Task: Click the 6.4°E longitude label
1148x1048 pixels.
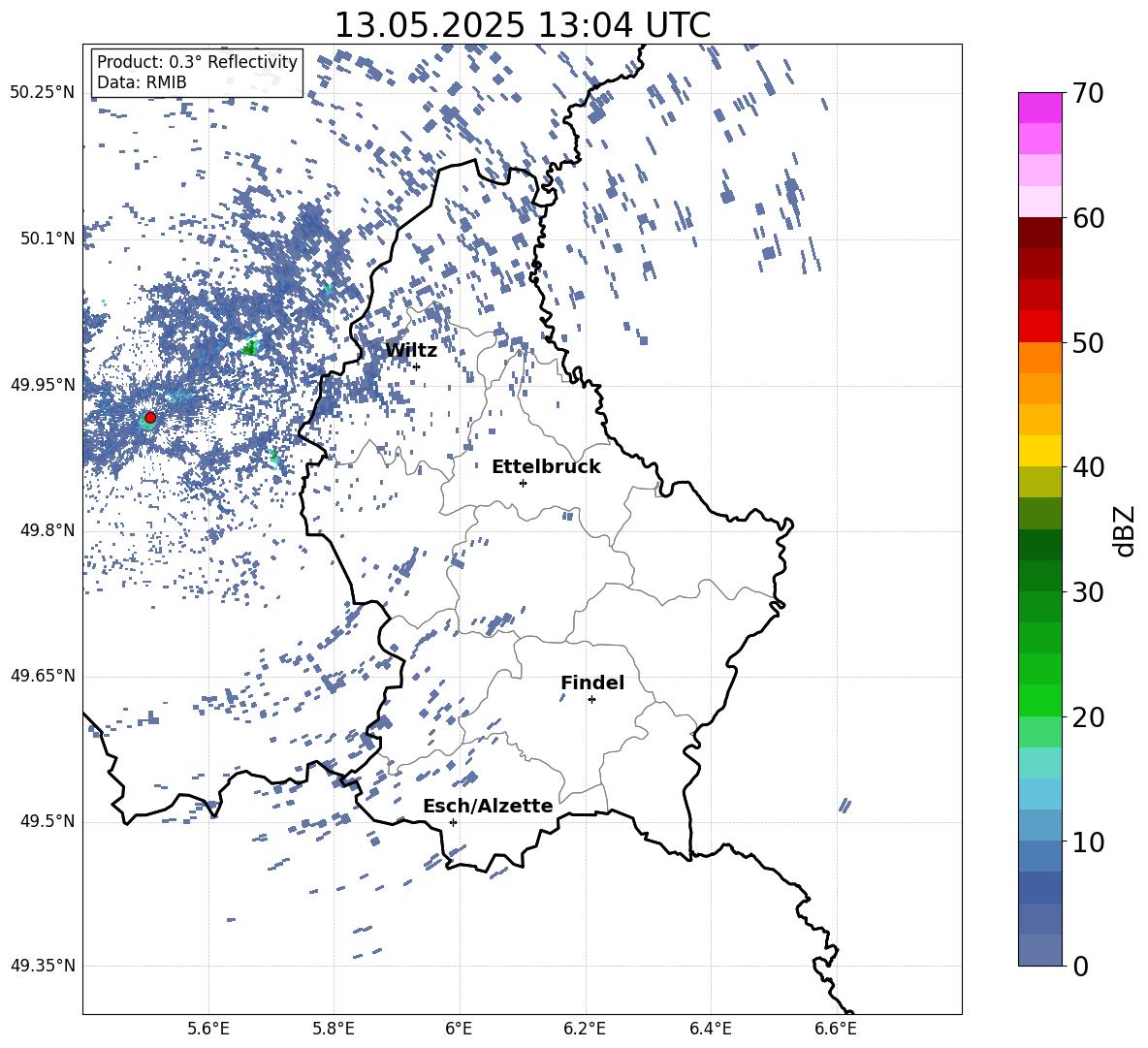Action: click(x=710, y=1030)
